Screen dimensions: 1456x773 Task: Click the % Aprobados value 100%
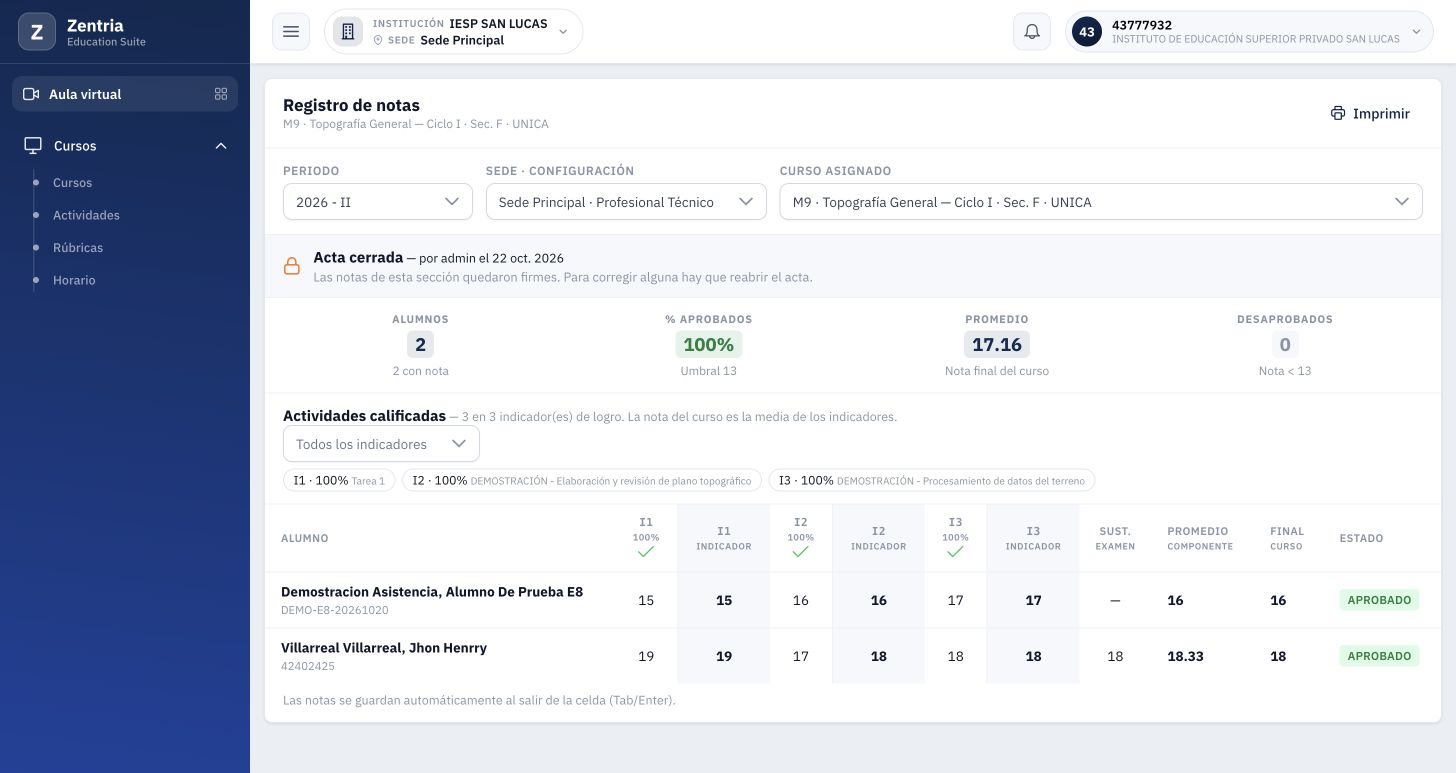pyautogui.click(x=709, y=345)
